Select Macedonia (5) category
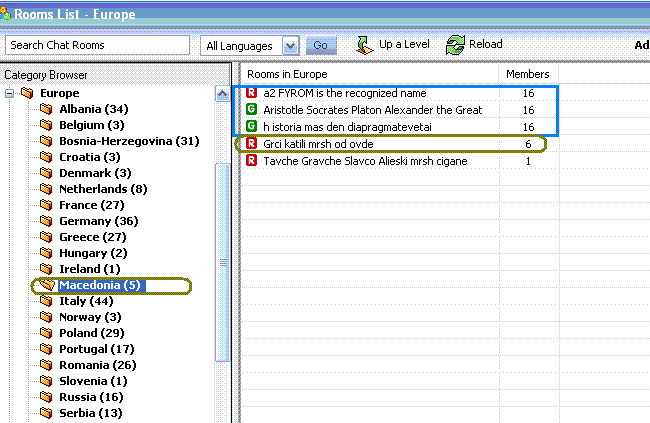 tap(100, 285)
